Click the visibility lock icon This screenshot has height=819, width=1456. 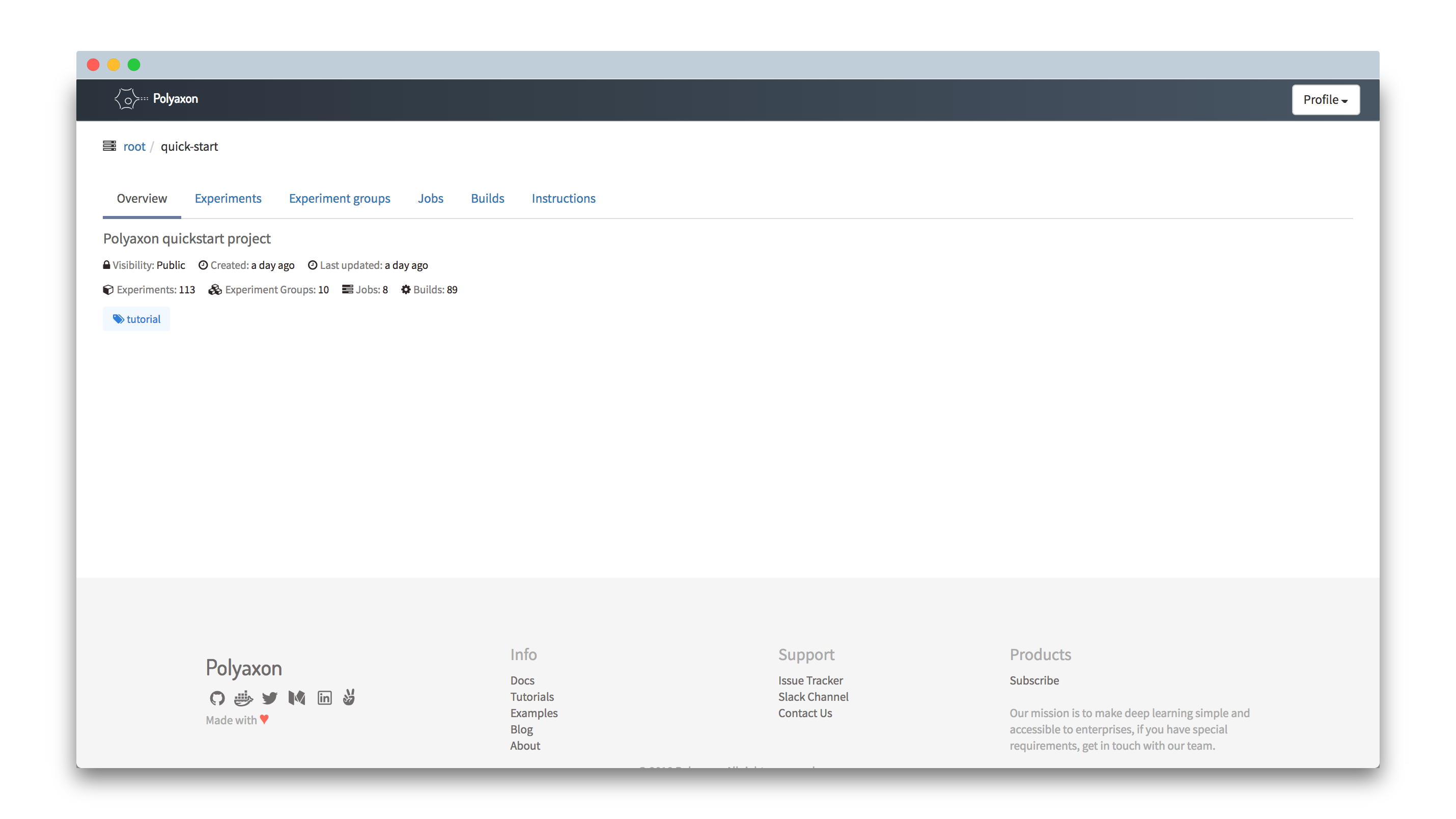tap(107, 264)
